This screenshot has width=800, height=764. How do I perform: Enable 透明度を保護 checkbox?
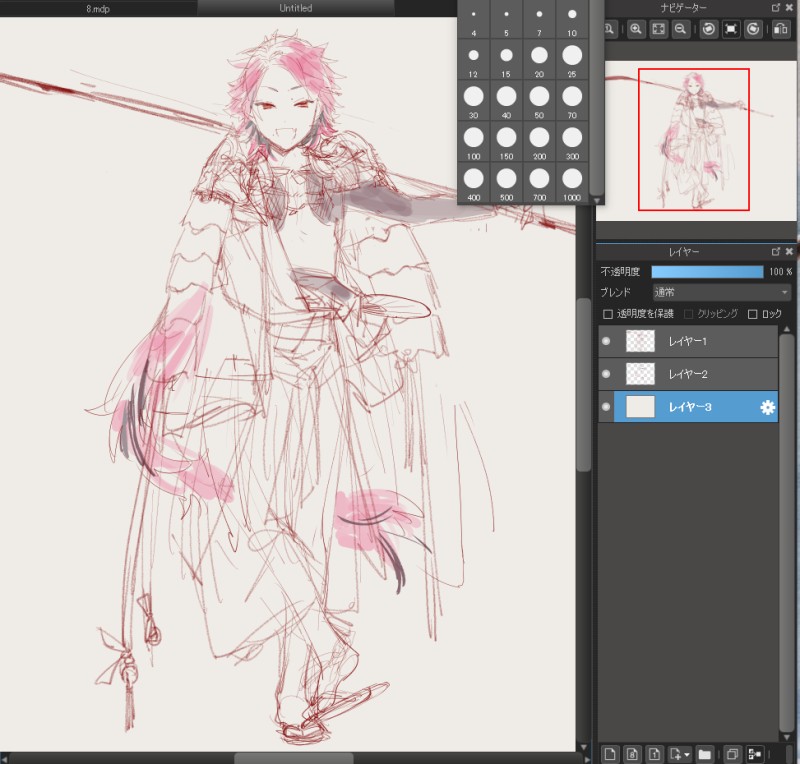(x=608, y=314)
